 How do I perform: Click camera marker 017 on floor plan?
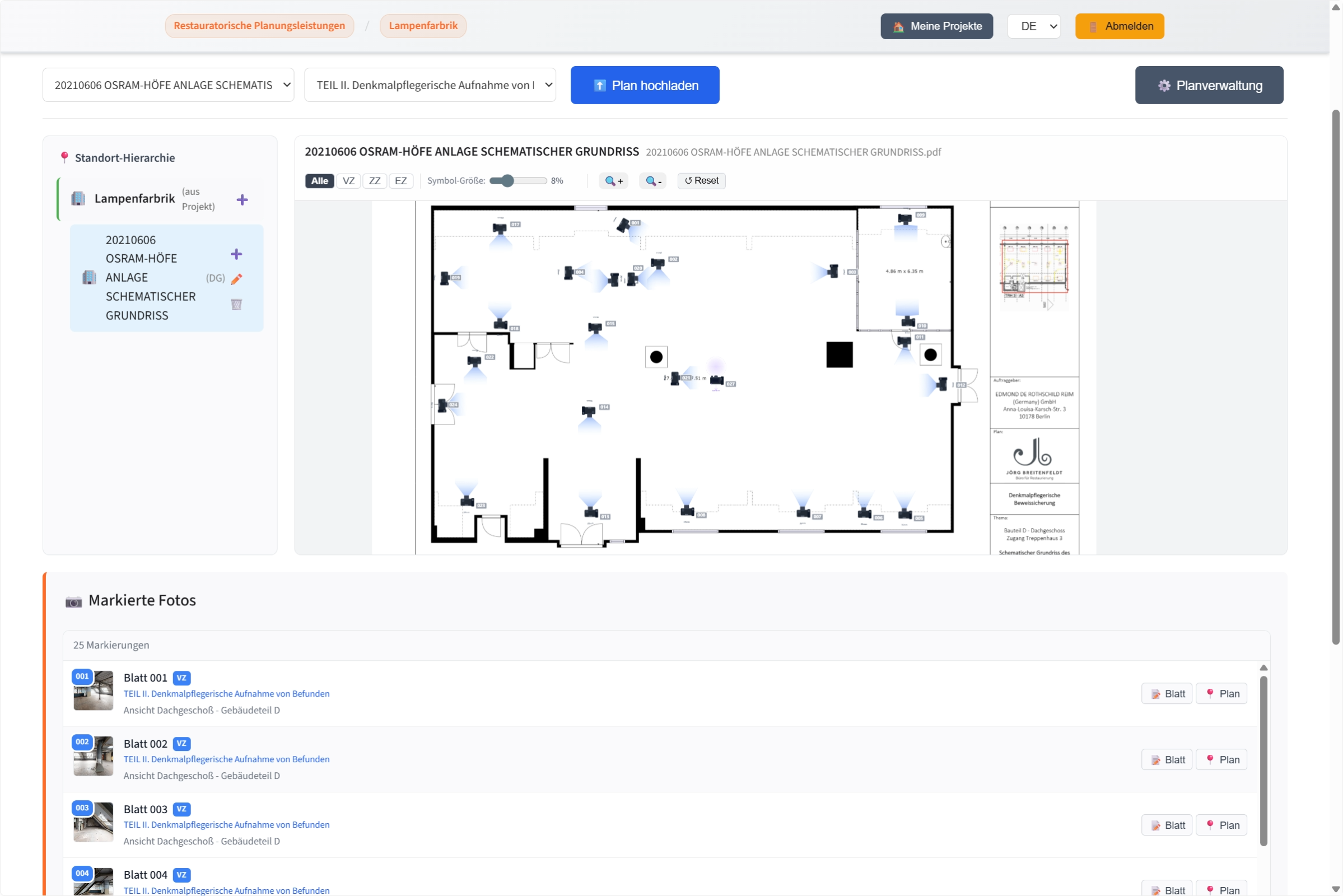(x=500, y=228)
